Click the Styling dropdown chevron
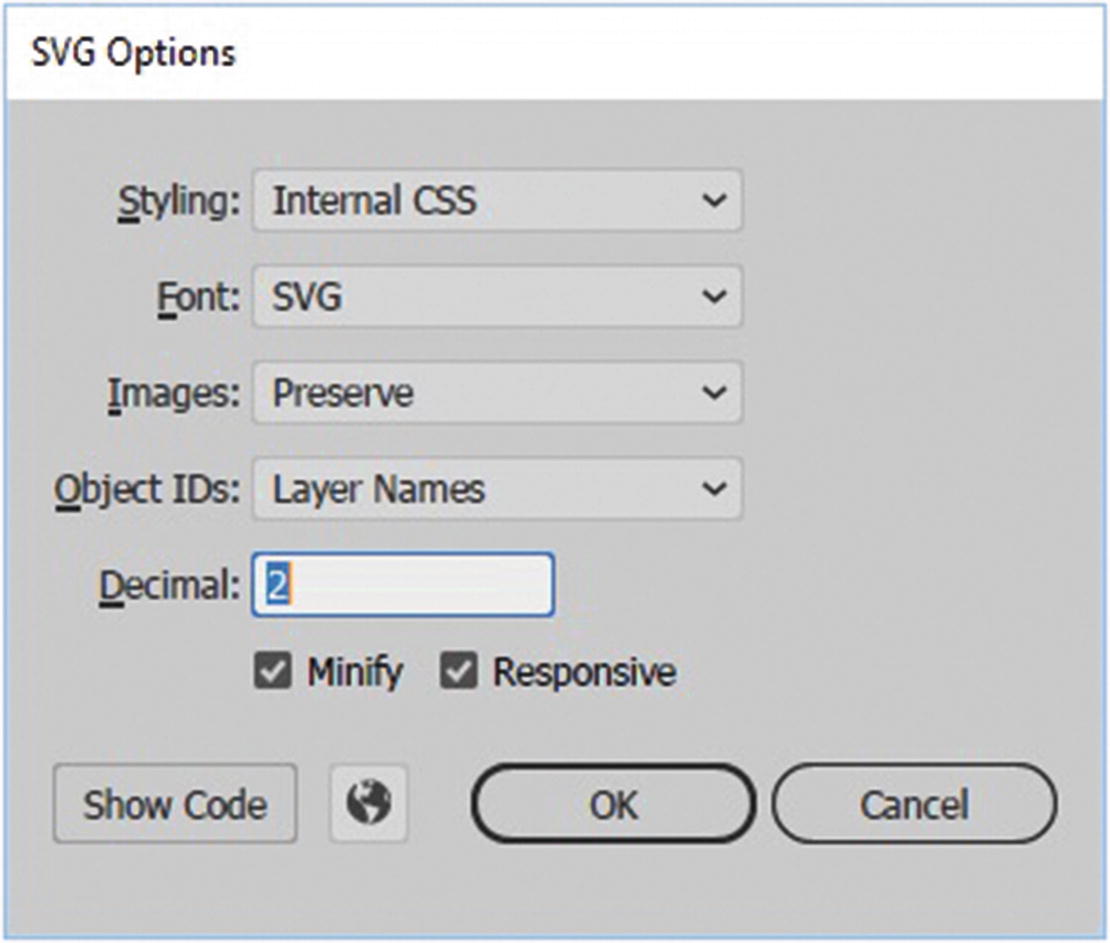The image size is (1110, 943). (x=713, y=201)
